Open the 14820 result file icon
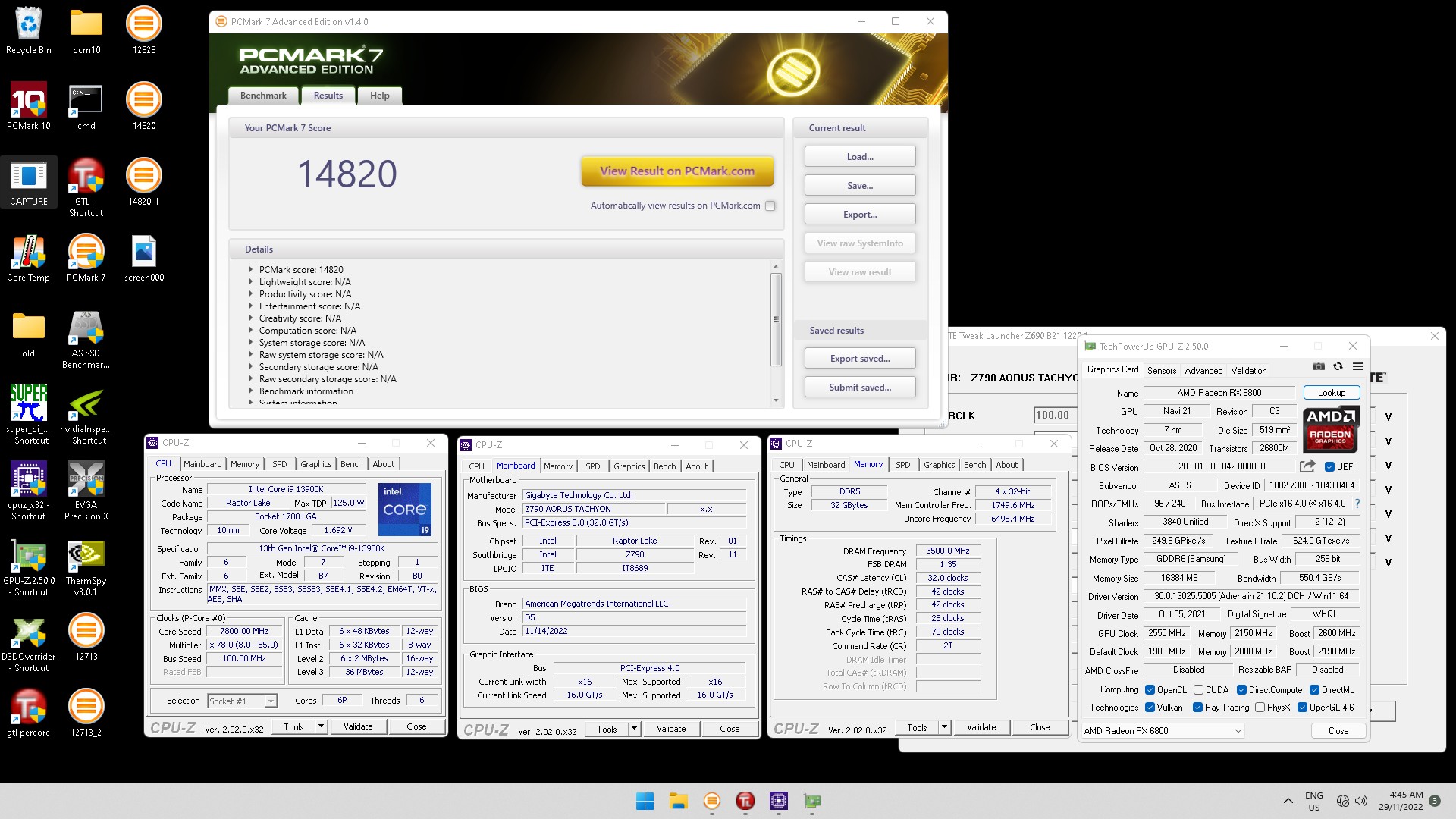The image size is (1456, 819). point(144,106)
